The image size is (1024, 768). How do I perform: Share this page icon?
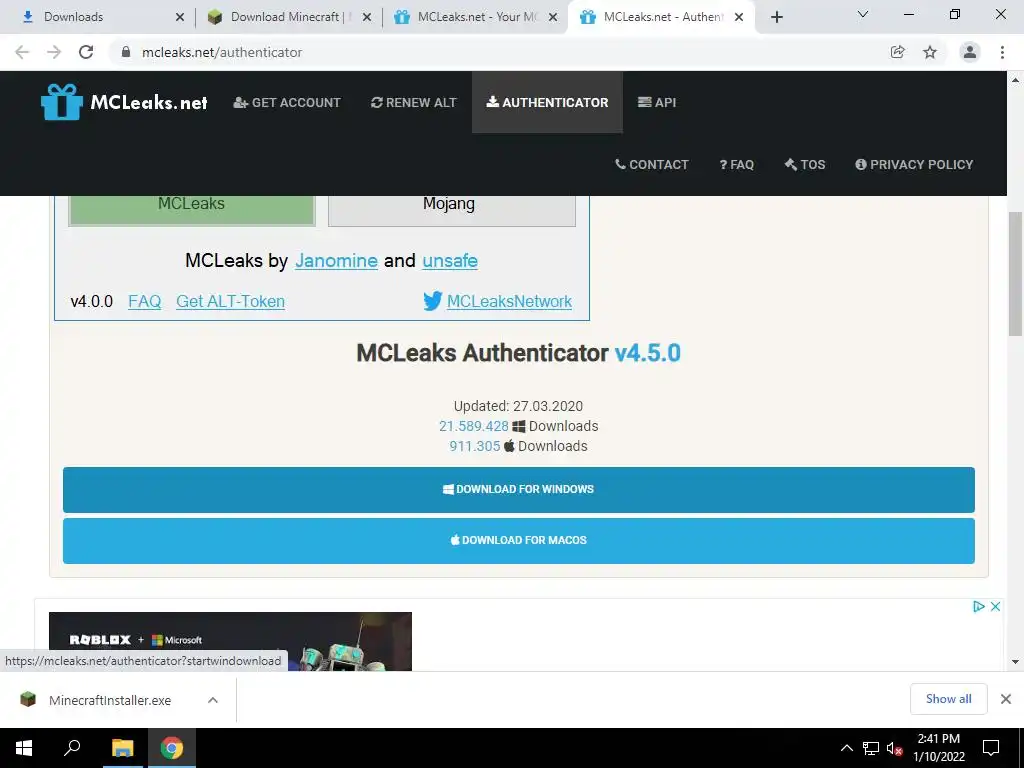tap(898, 52)
